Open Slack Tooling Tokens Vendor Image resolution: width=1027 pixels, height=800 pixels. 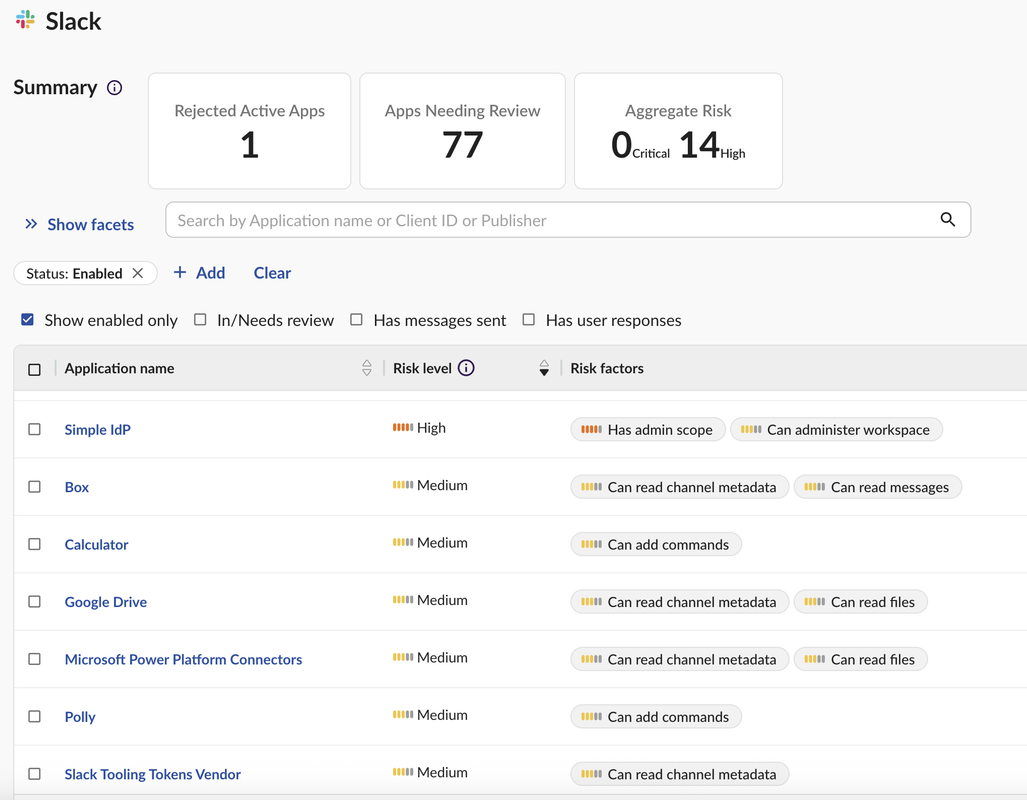pyautogui.click(x=153, y=774)
